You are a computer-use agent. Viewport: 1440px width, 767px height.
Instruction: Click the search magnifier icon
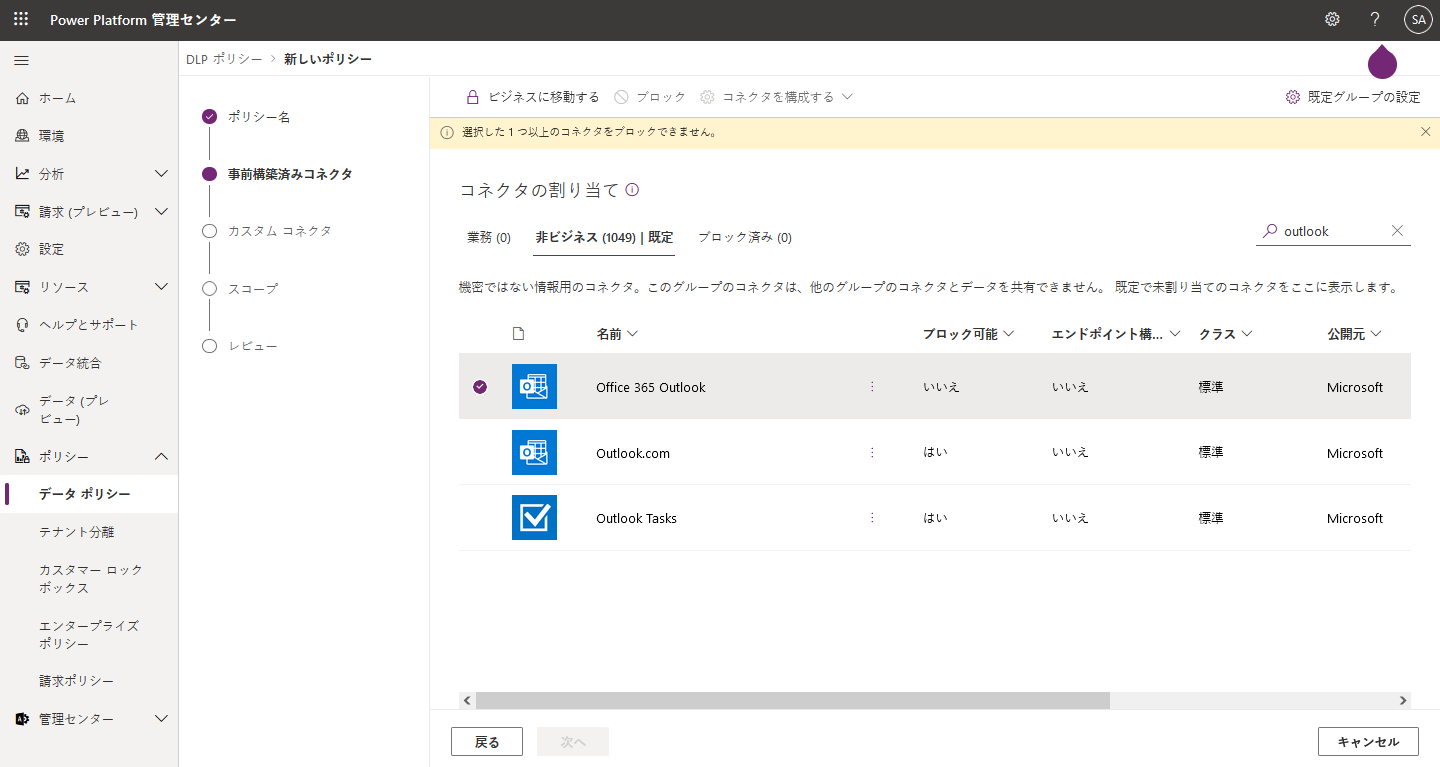[x=1270, y=231]
